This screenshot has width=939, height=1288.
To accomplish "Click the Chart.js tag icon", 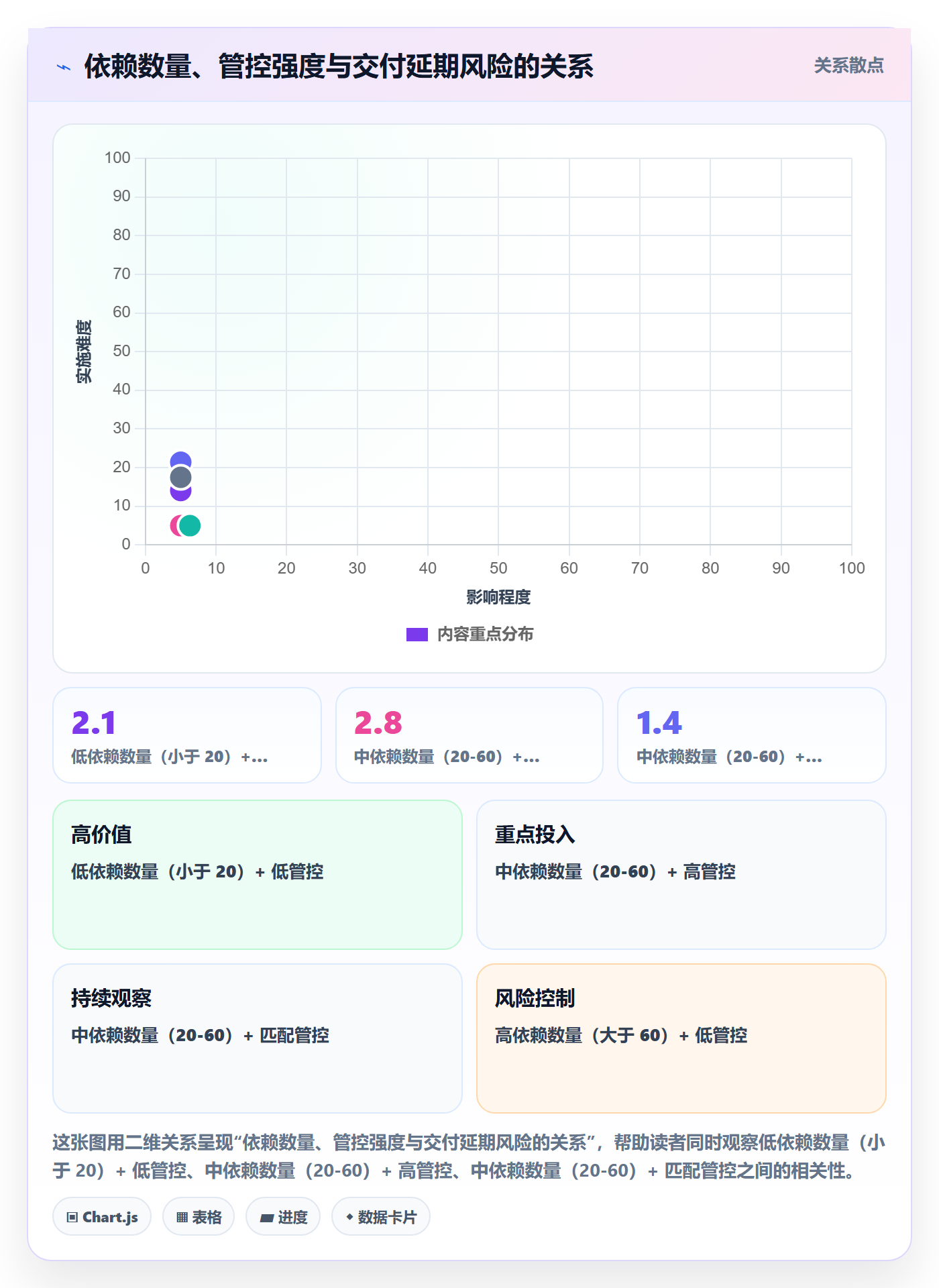I will pos(72,1218).
